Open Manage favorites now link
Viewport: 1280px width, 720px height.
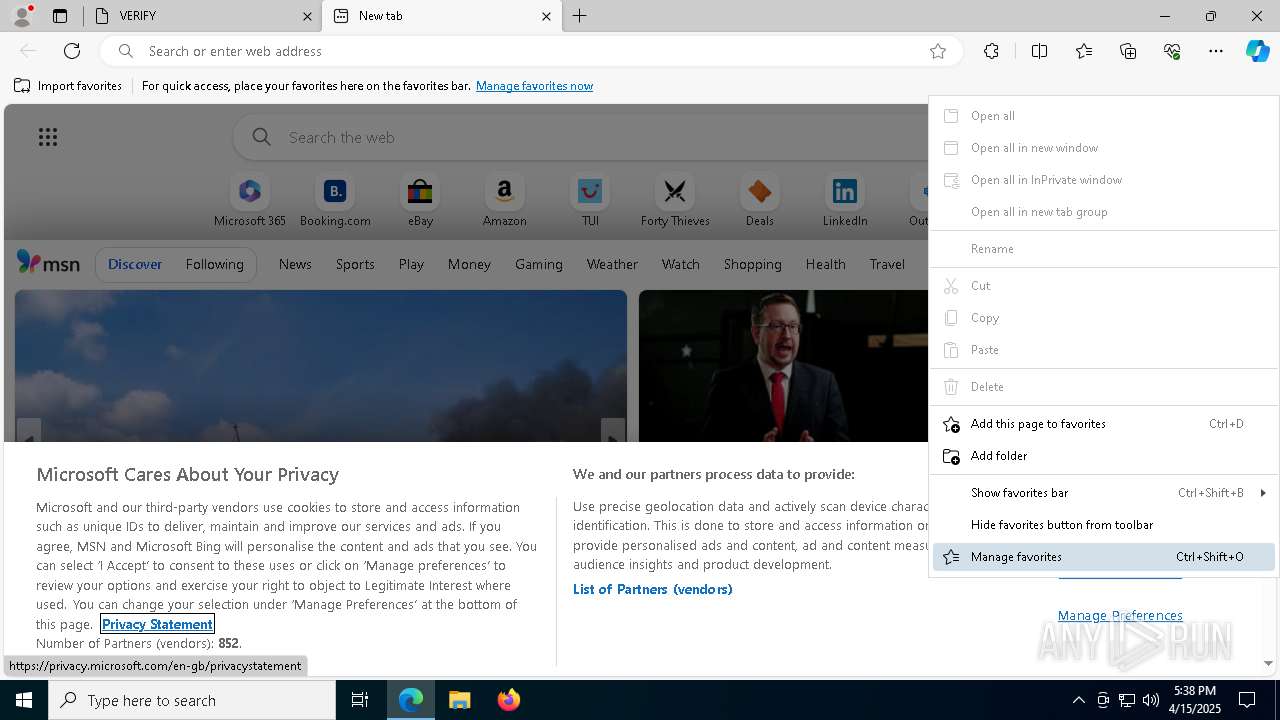[x=534, y=86]
